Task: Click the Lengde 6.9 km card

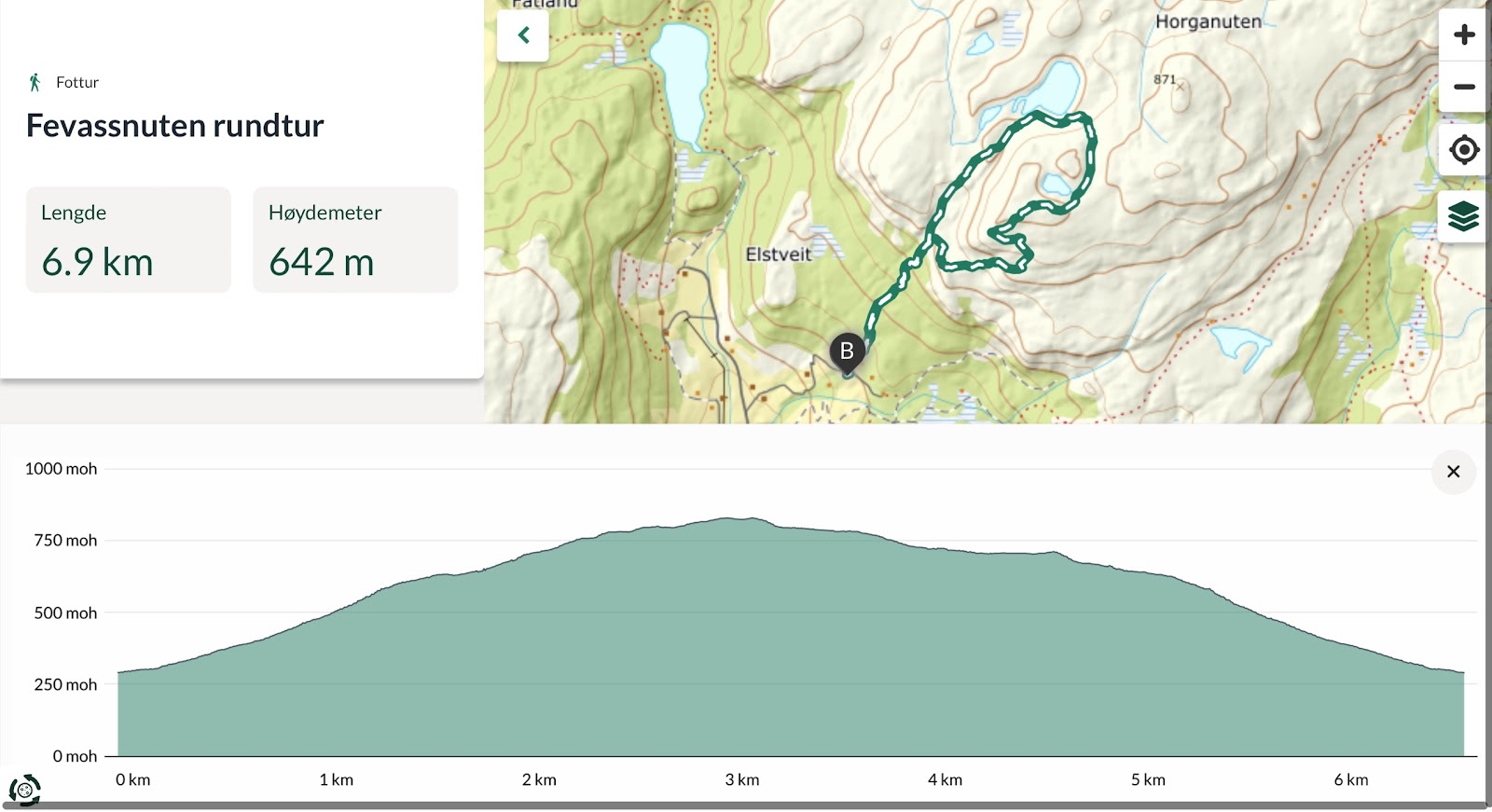Action: 129,240
